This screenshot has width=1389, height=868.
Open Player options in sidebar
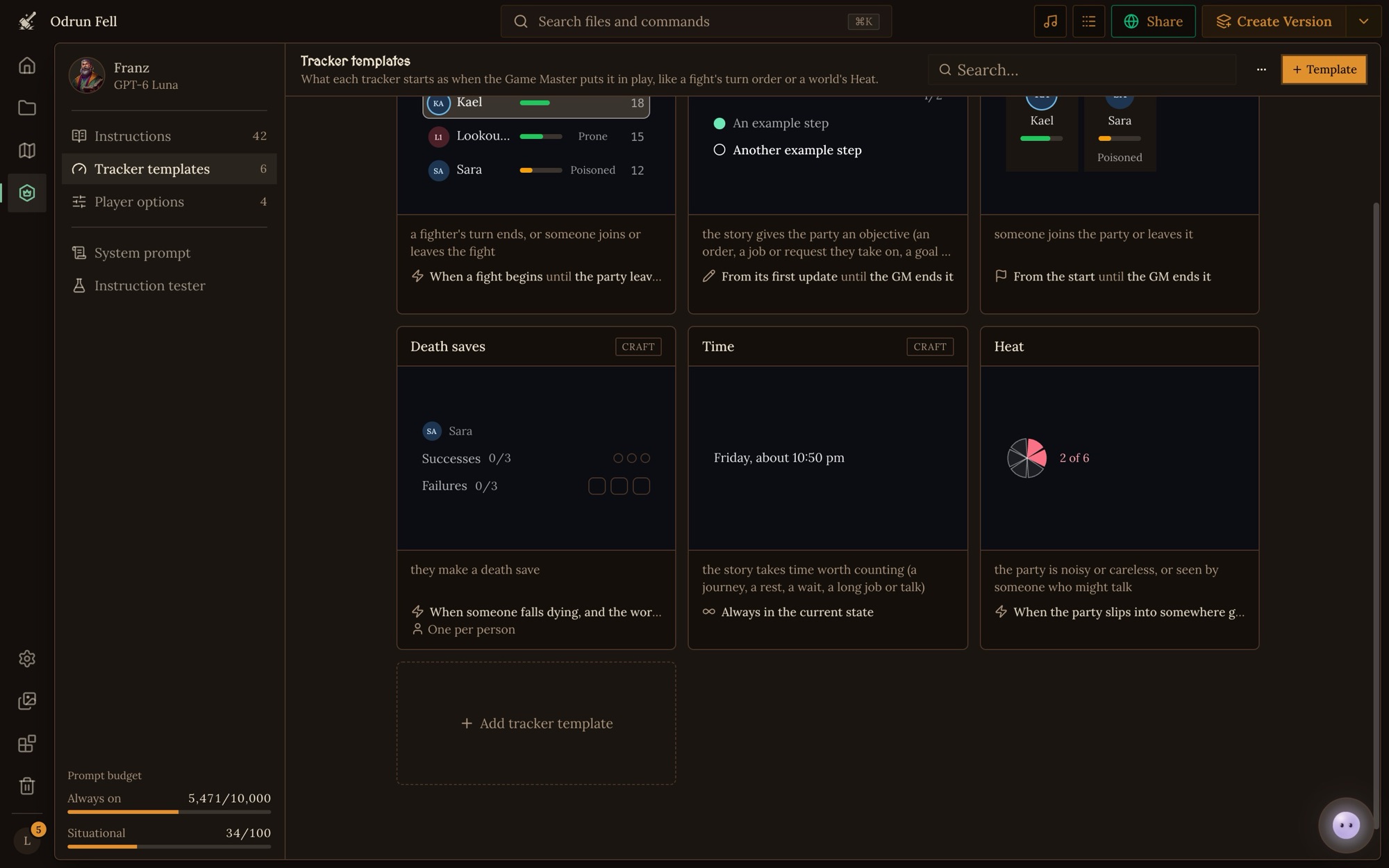tap(169, 201)
